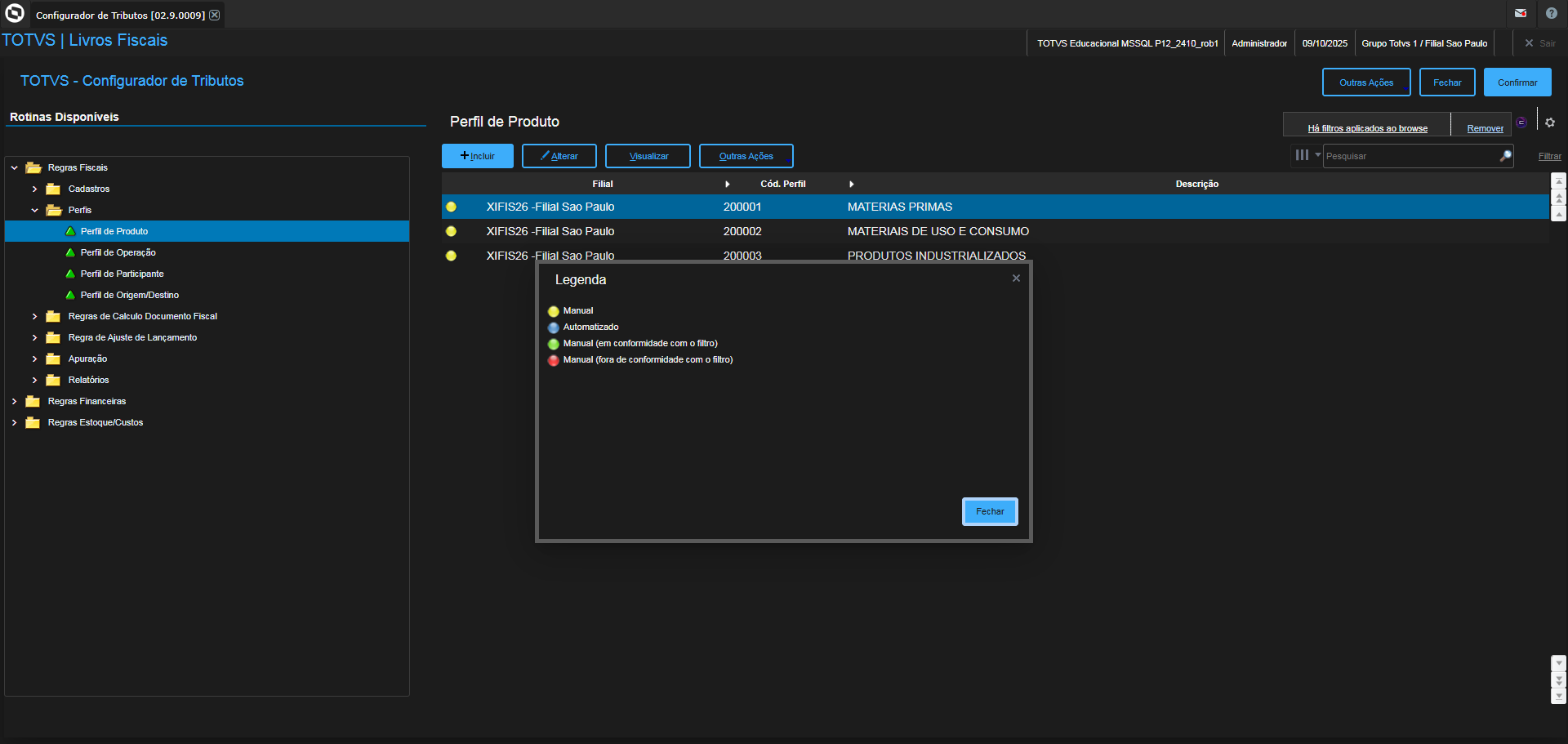This screenshot has height=744, width=1568.
Task: Expand Regra de Ajuste de Lançamento
Action: (x=34, y=337)
